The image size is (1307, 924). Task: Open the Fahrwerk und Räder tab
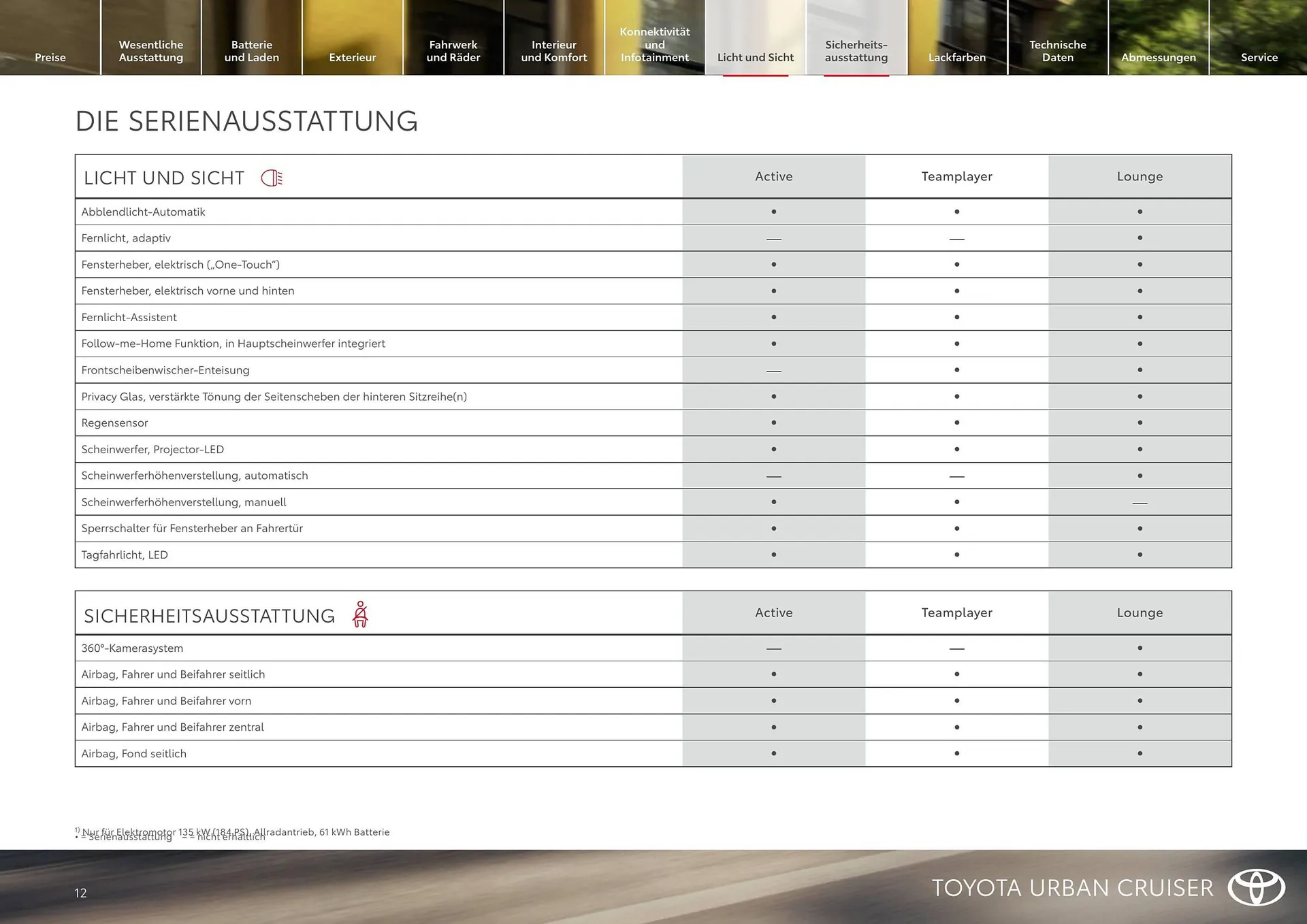tap(453, 51)
